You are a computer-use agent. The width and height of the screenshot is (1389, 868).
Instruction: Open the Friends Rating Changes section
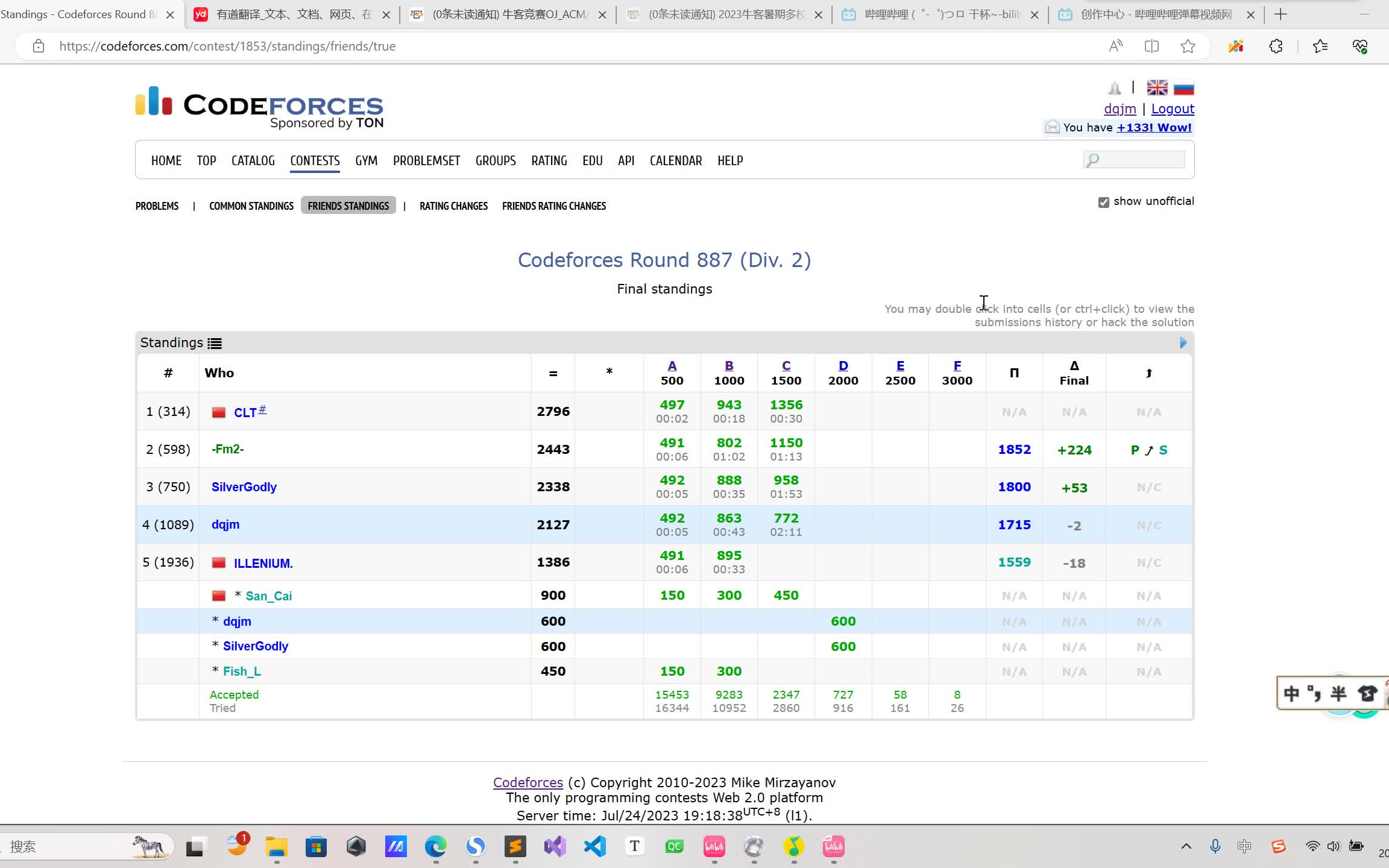click(554, 205)
